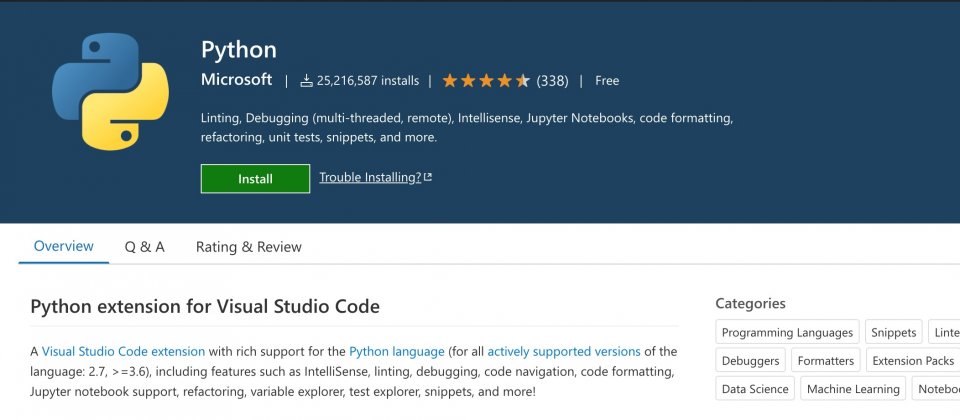Switch to the Overview tab
The height and width of the screenshot is (420, 960).
pos(64,246)
